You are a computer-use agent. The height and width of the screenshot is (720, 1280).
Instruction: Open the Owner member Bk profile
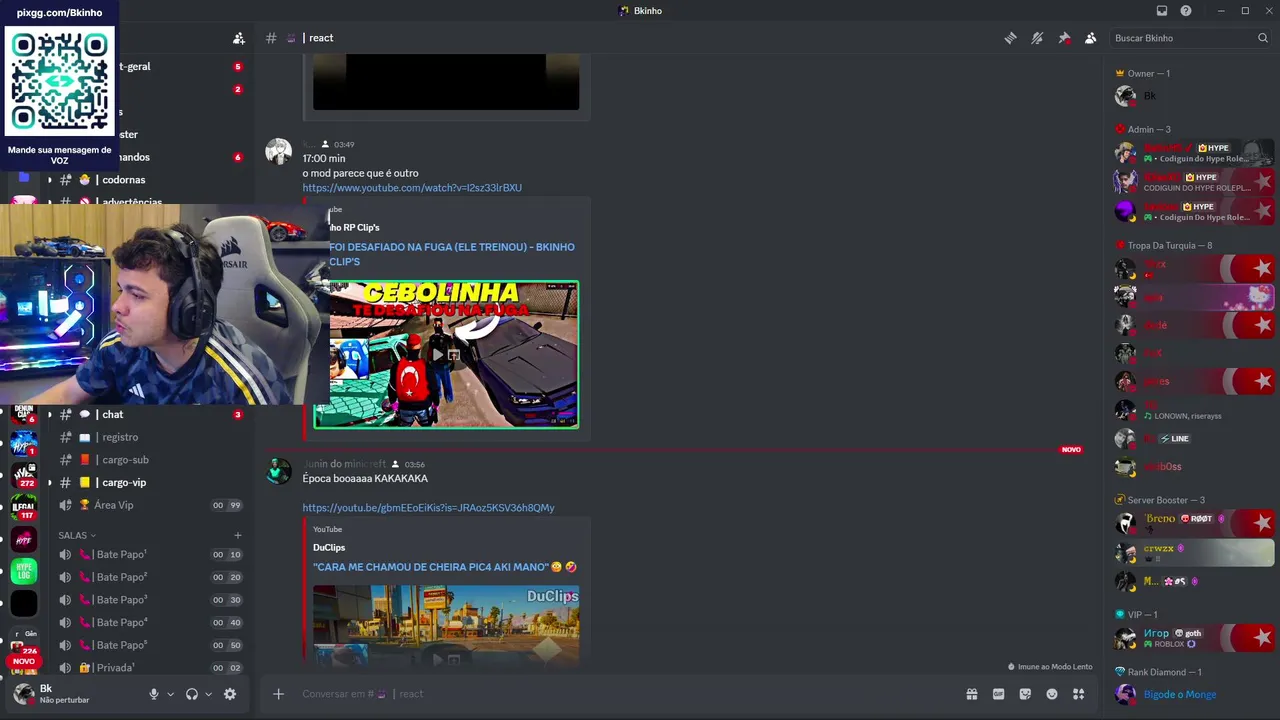(x=1195, y=96)
